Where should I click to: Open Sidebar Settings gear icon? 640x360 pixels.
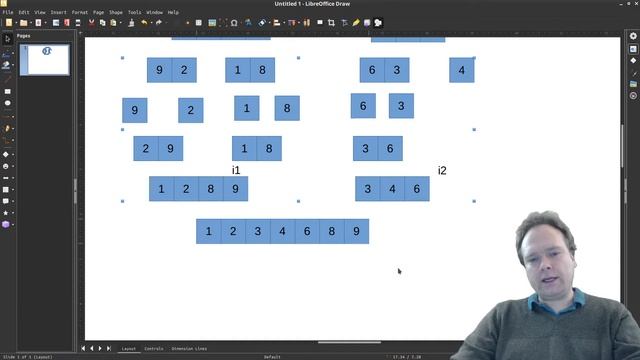pyautogui.click(x=633, y=36)
